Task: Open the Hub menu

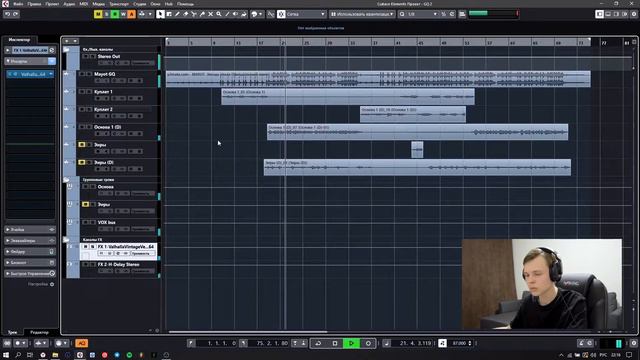Action: tap(169, 4)
